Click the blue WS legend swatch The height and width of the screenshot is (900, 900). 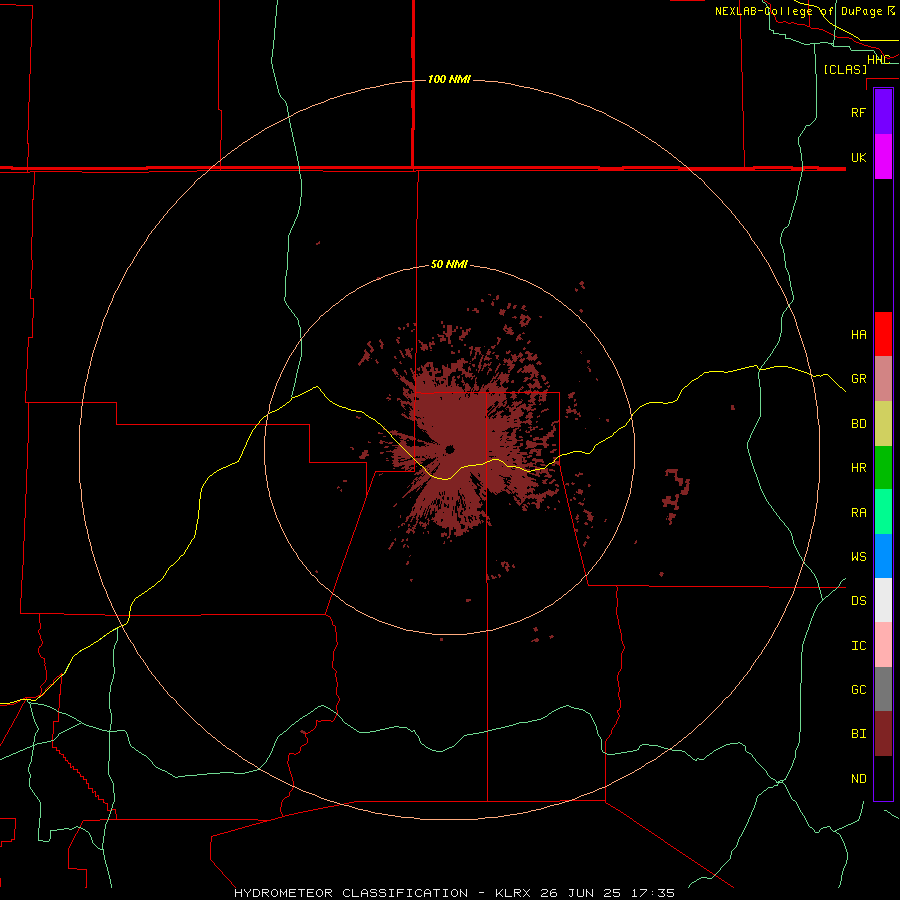pyautogui.click(x=883, y=556)
